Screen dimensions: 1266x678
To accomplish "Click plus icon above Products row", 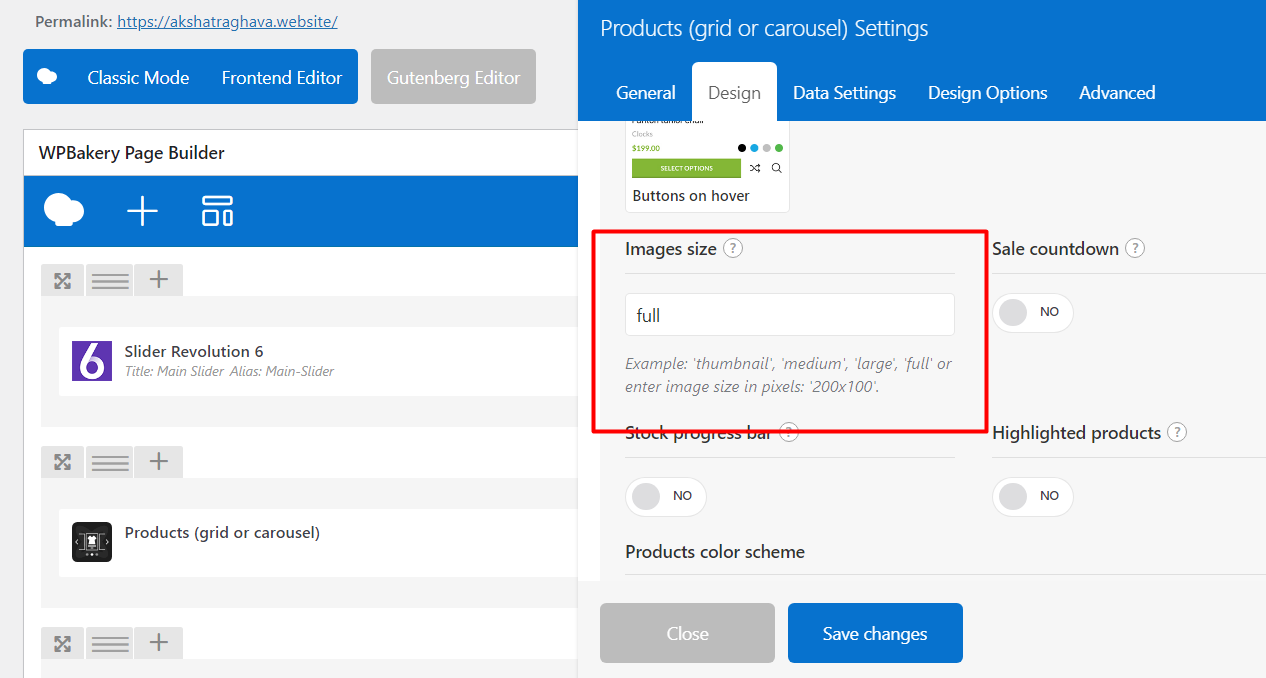I will coord(158,462).
